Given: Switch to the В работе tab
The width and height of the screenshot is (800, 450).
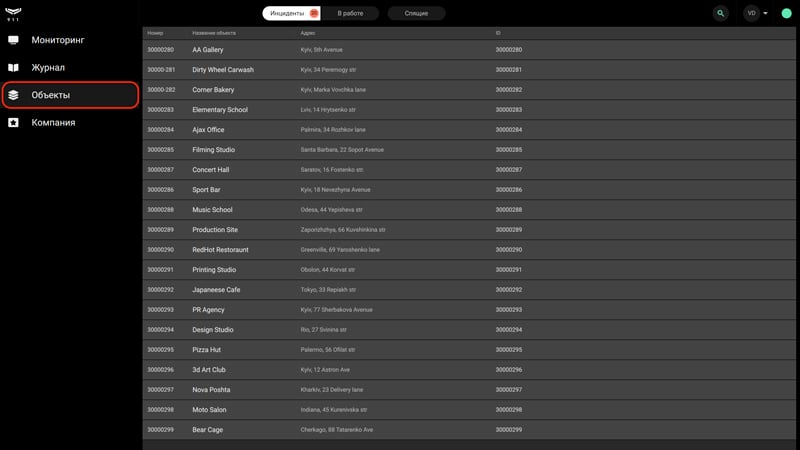Looking at the screenshot, I should coord(350,13).
